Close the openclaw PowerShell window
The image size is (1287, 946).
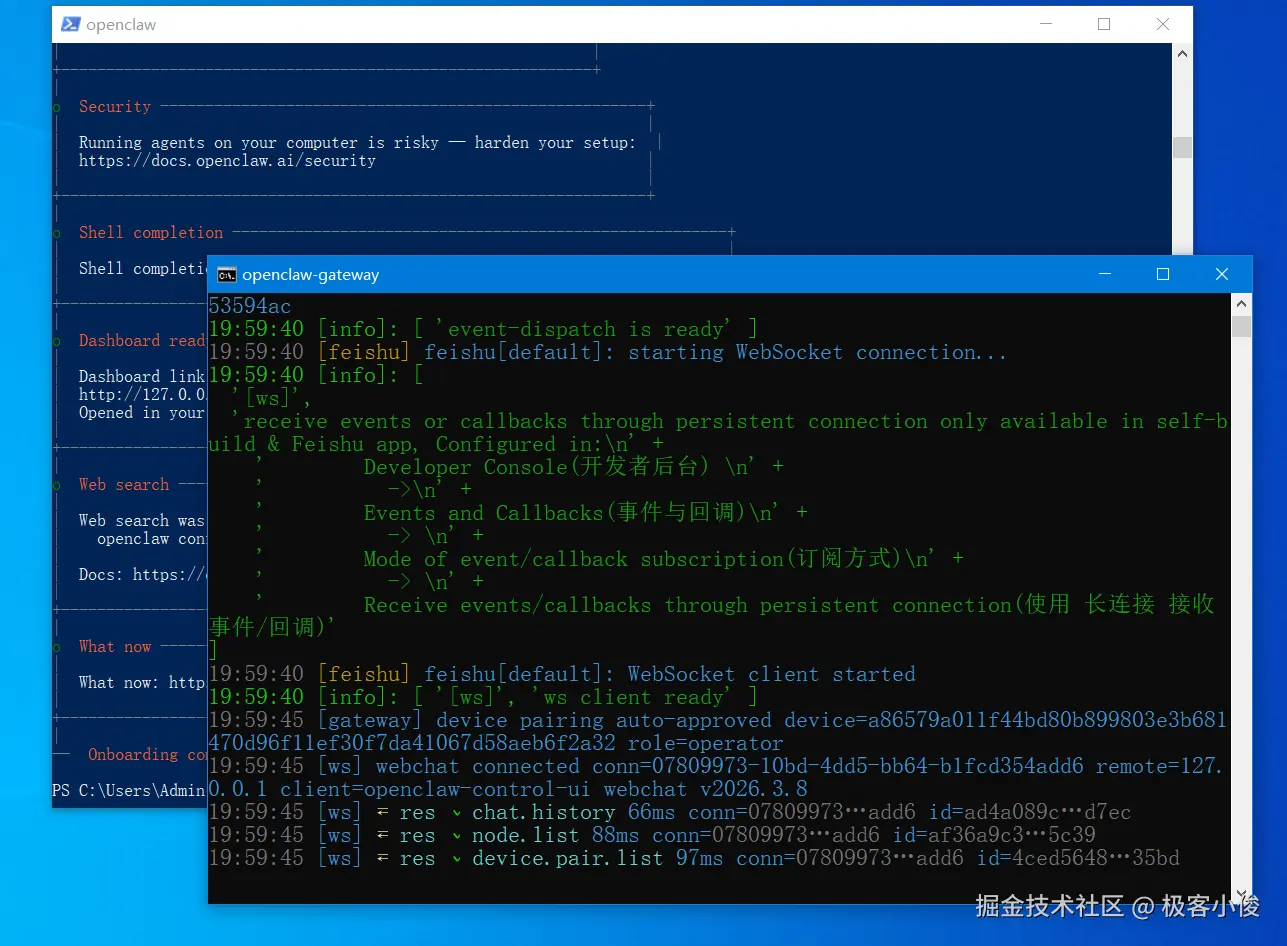[1163, 24]
